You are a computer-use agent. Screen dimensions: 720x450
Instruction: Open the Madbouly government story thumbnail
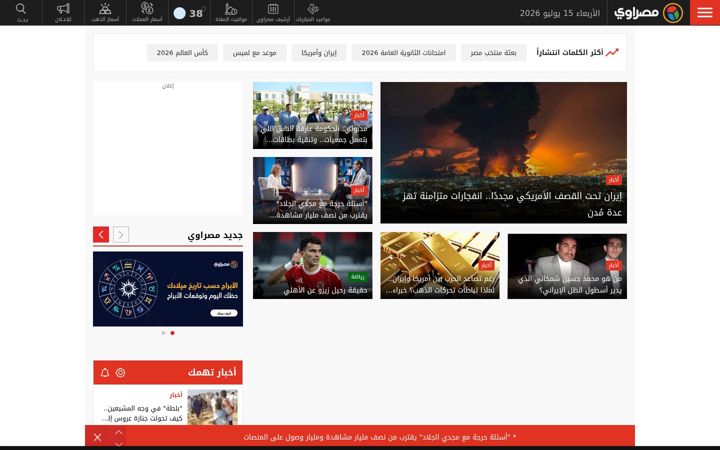click(x=313, y=115)
